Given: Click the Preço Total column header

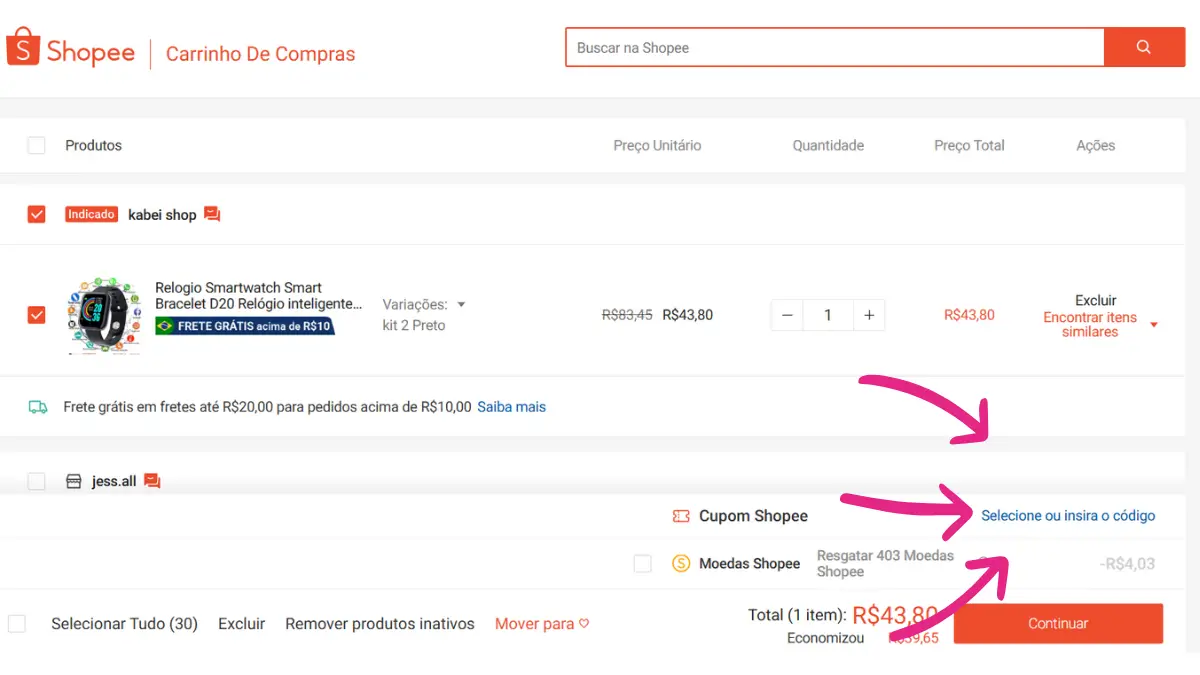Looking at the screenshot, I should (x=969, y=145).
